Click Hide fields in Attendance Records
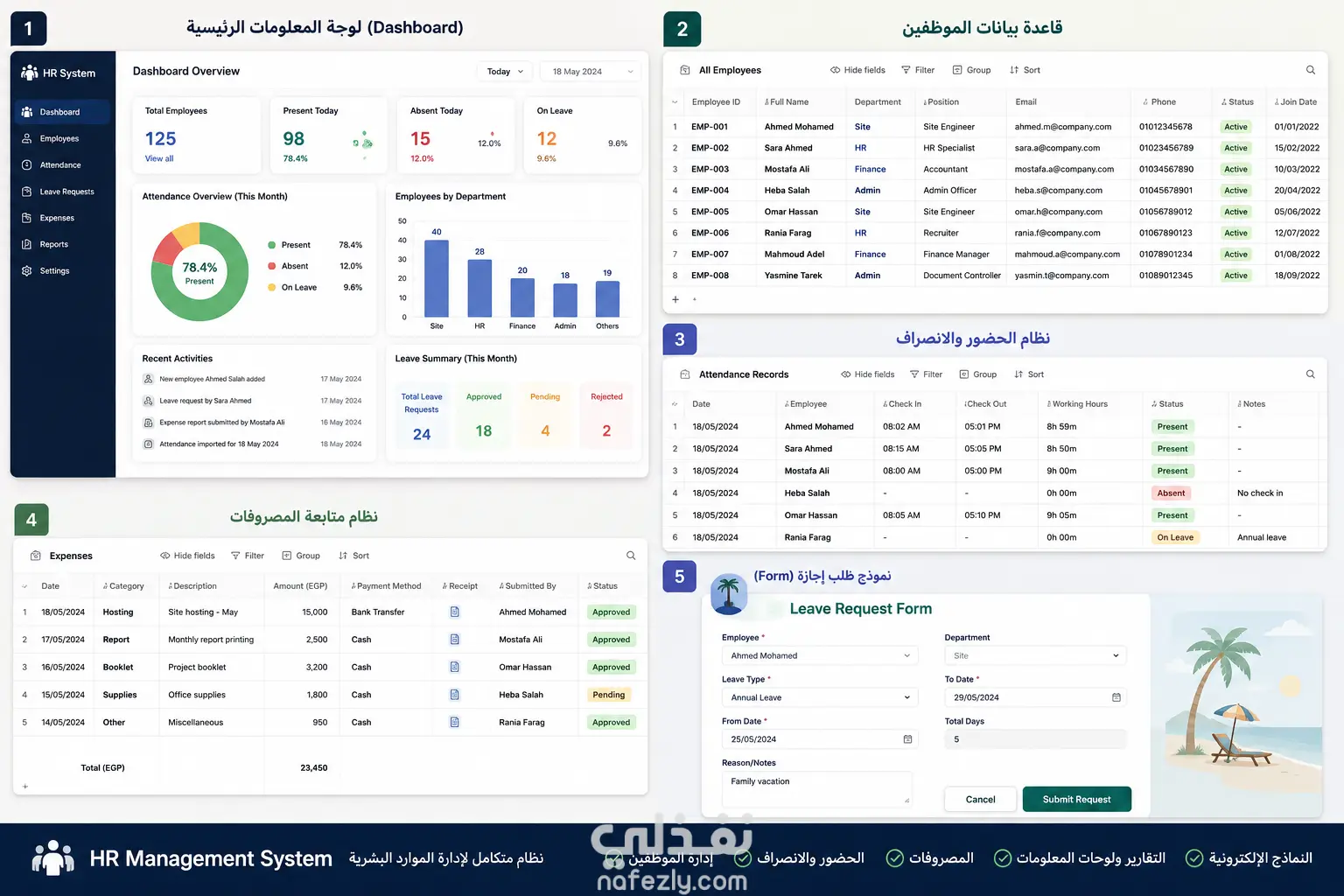The width and height of the screenshot is (1344, 896). (867, 374)
